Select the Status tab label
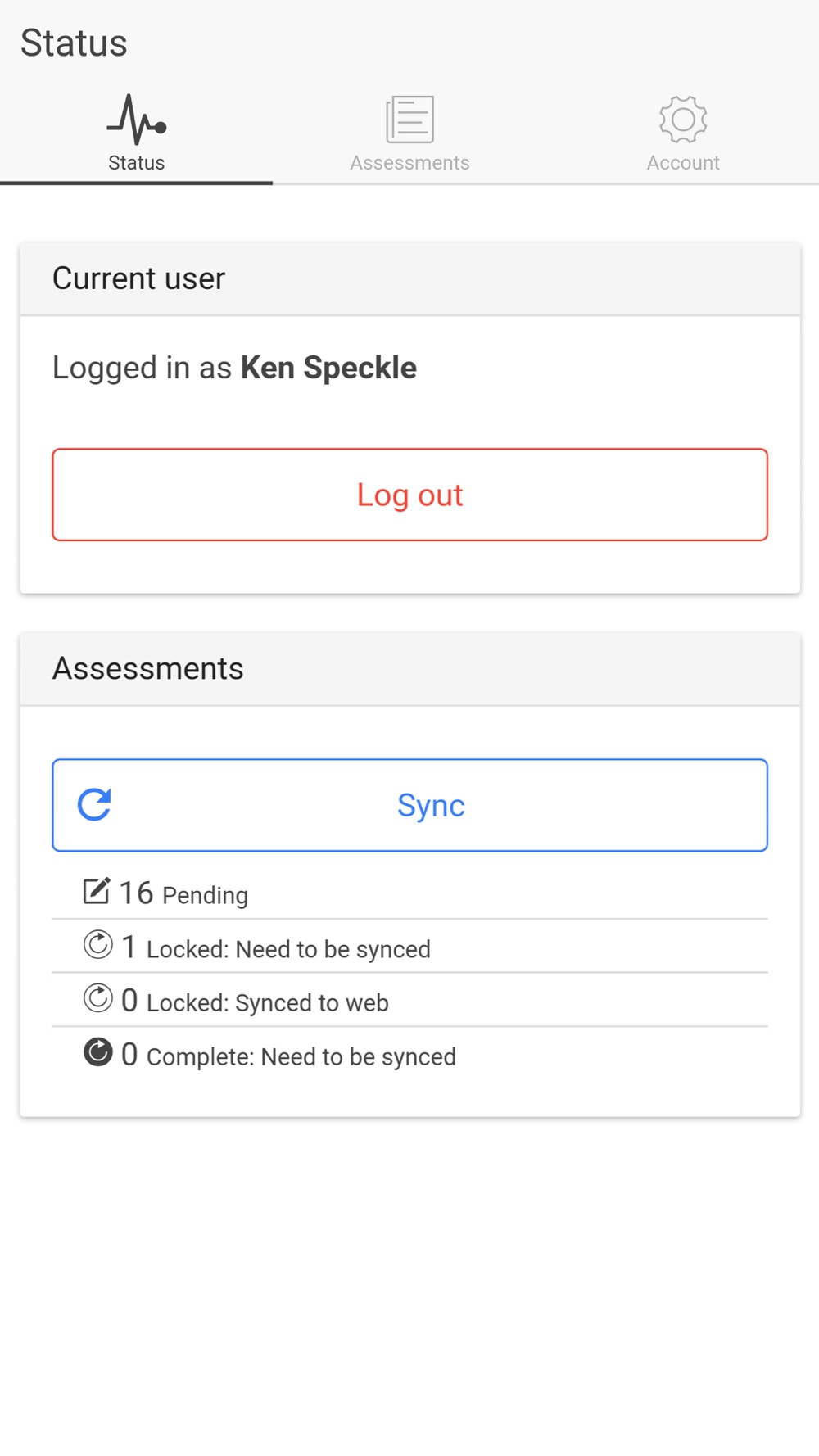819x1456 pixels. coord(137,163)
